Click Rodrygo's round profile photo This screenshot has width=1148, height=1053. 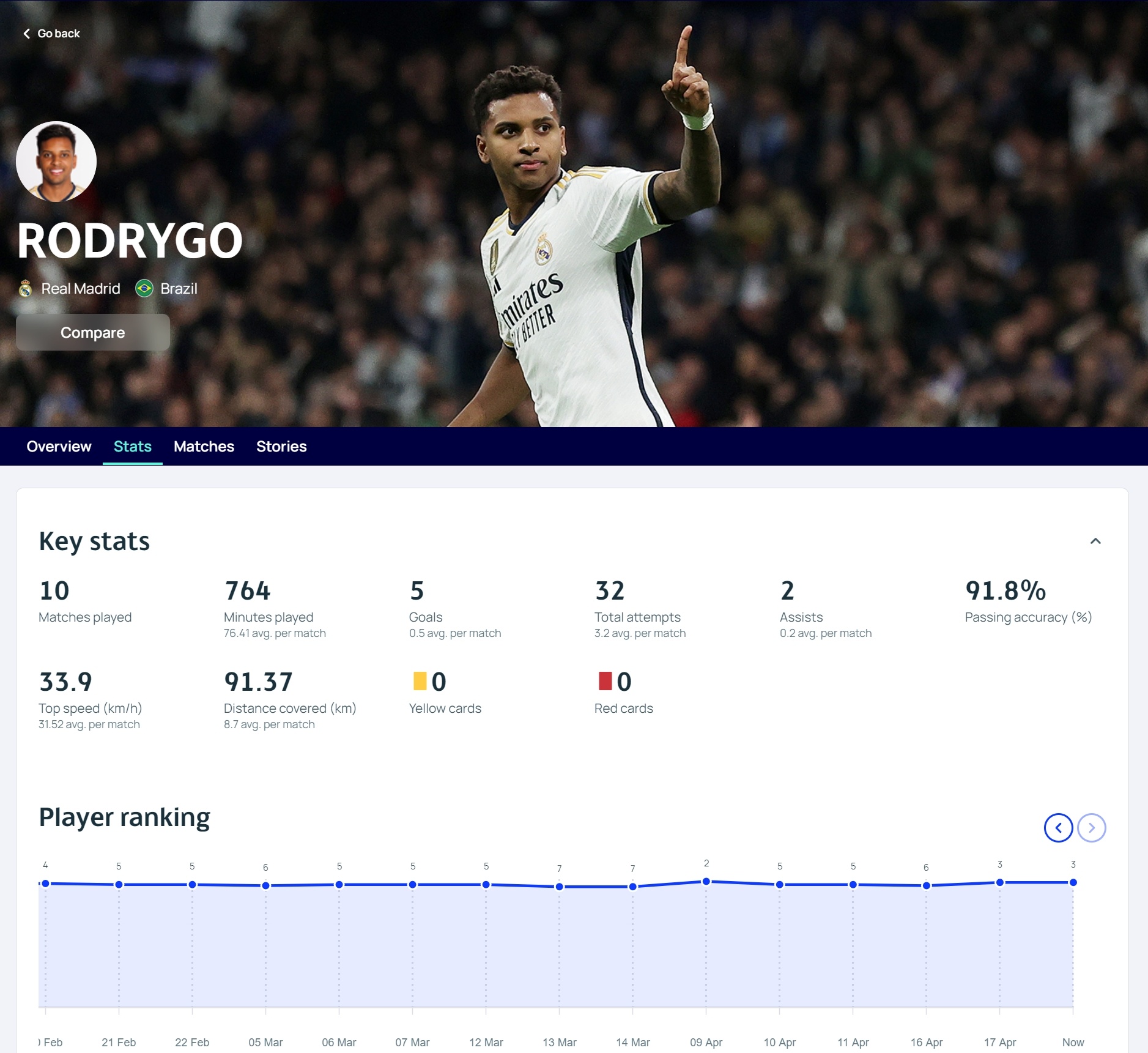[x=56, y=162]
